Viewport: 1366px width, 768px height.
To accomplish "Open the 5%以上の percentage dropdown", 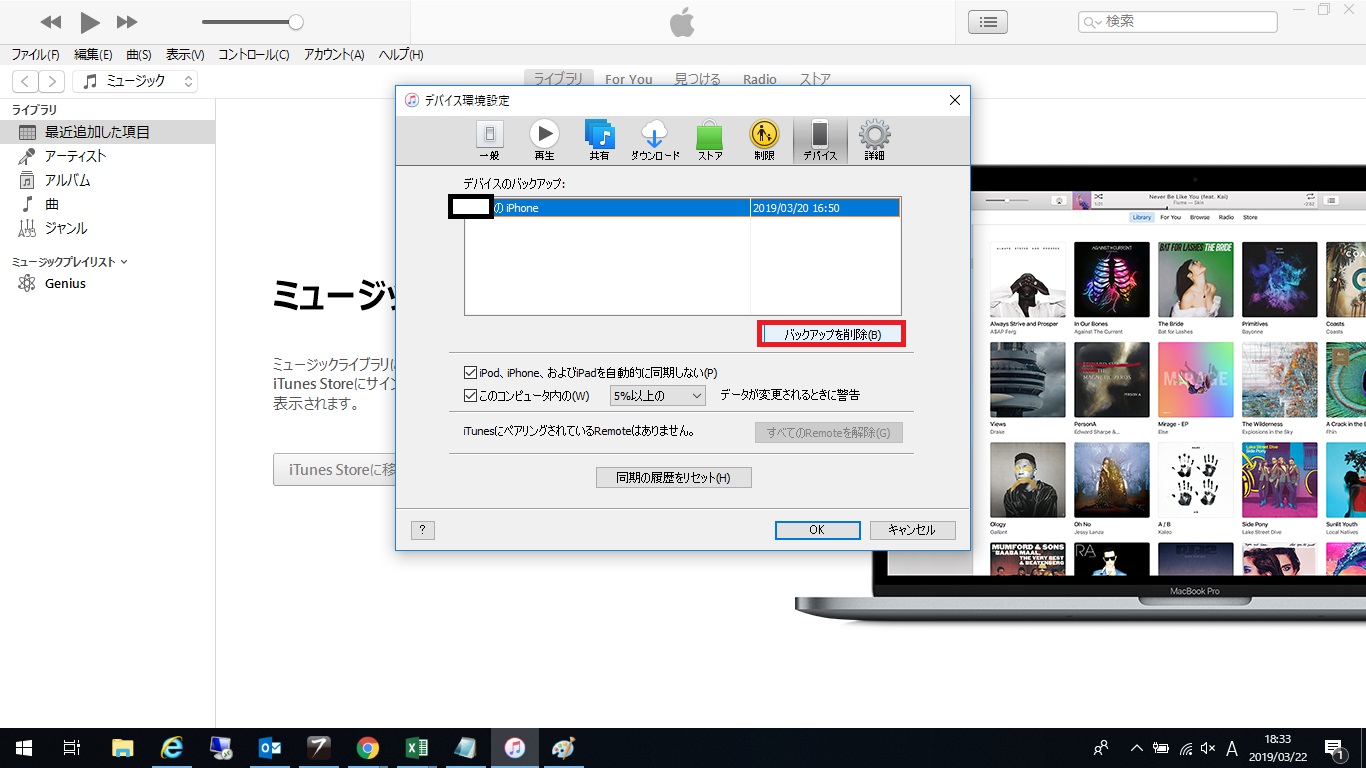I will (658, 396).
